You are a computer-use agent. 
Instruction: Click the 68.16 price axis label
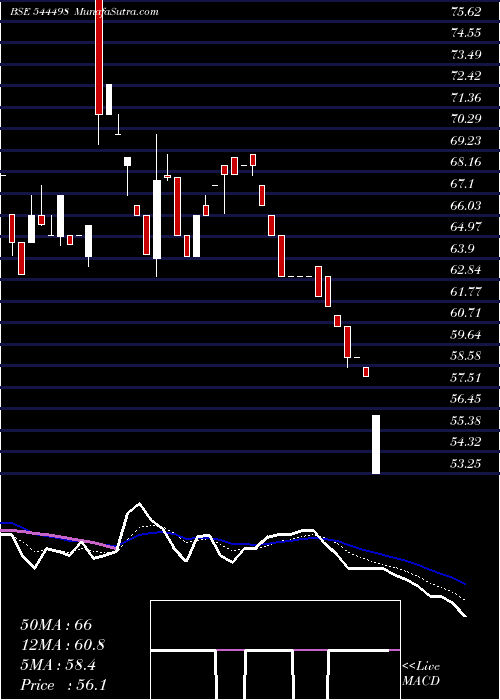(466, 162)
